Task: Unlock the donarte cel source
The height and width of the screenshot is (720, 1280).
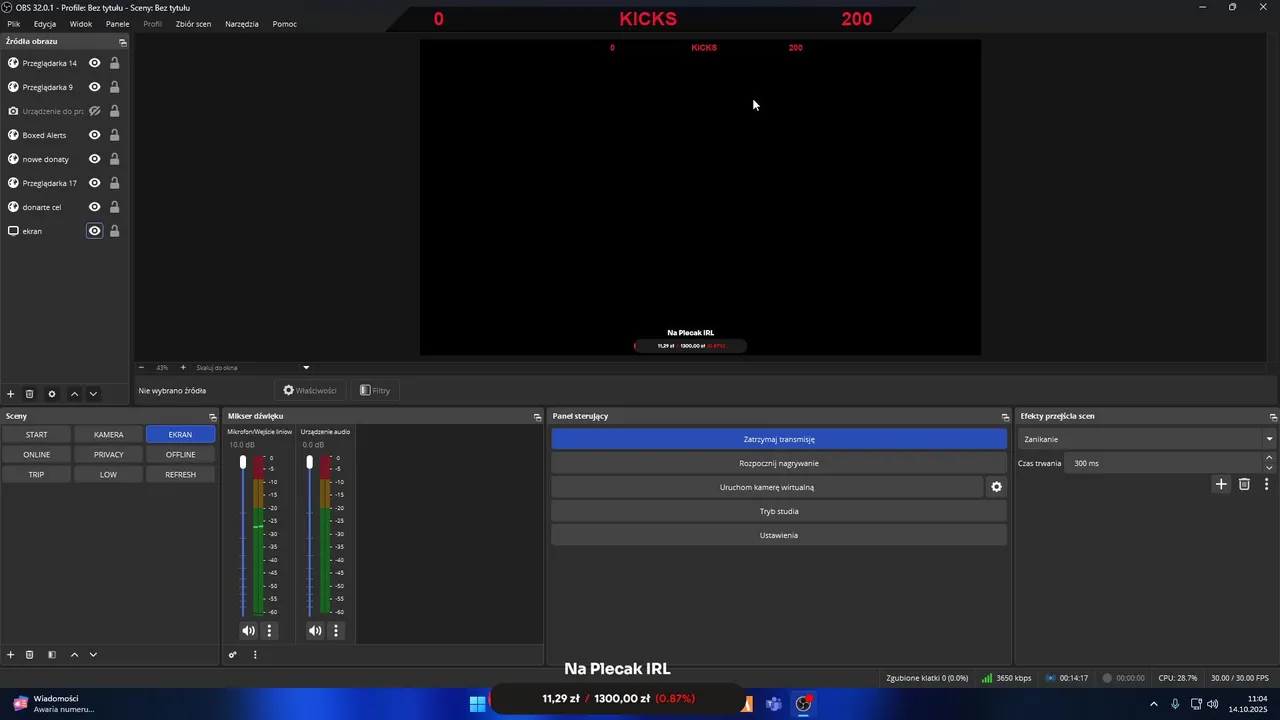Action: coord(115,207)
